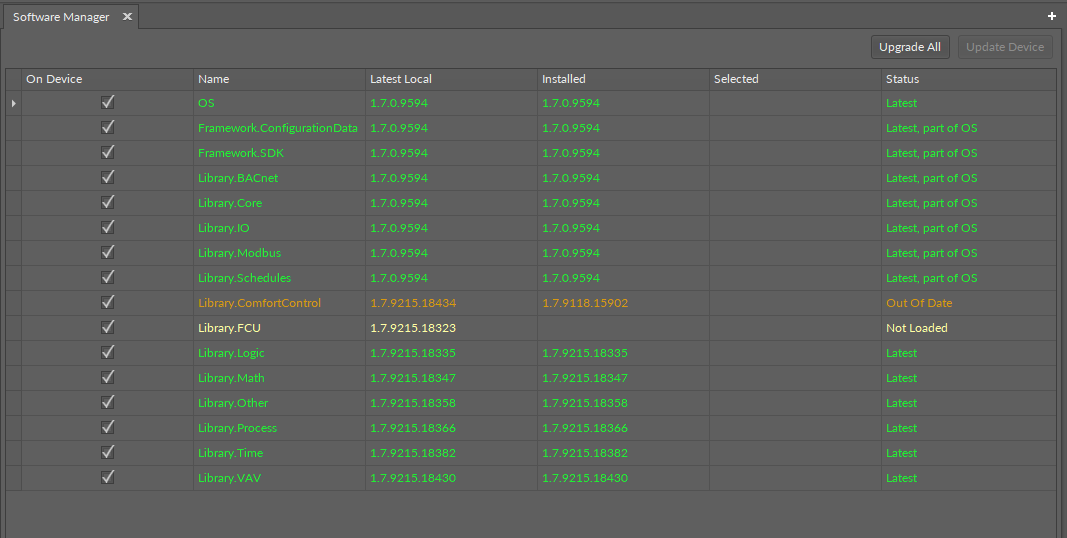Toggle the On Device checkbox for Library.Other

coord(108,402)
